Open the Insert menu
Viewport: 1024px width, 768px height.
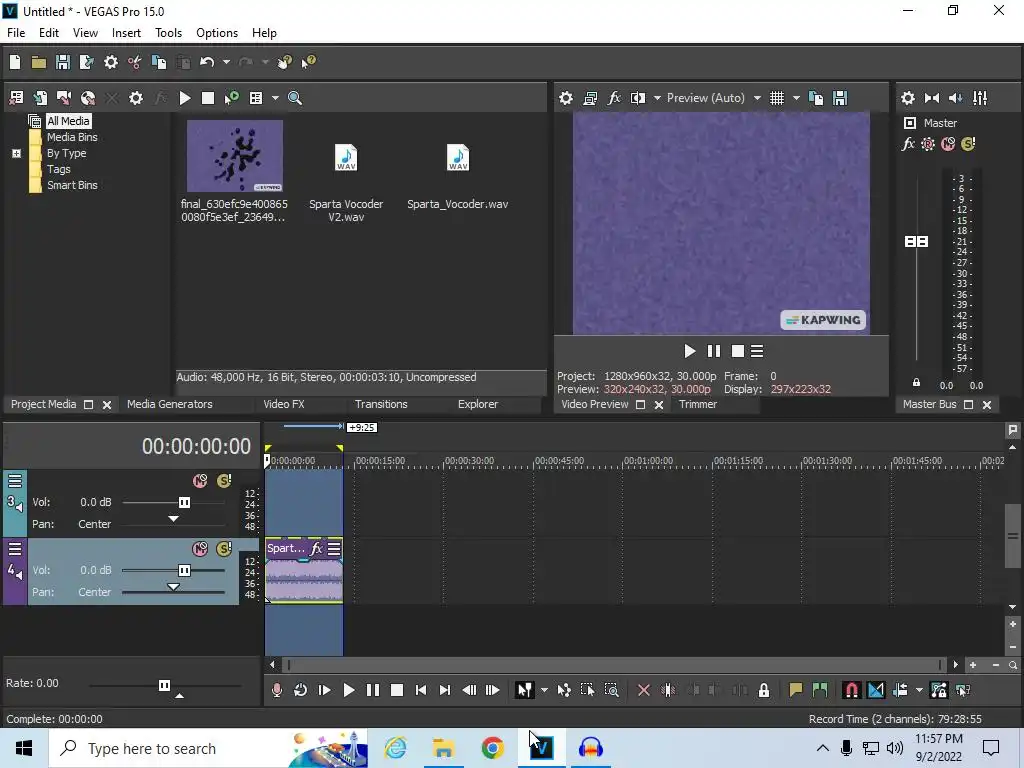coord(126,33)
